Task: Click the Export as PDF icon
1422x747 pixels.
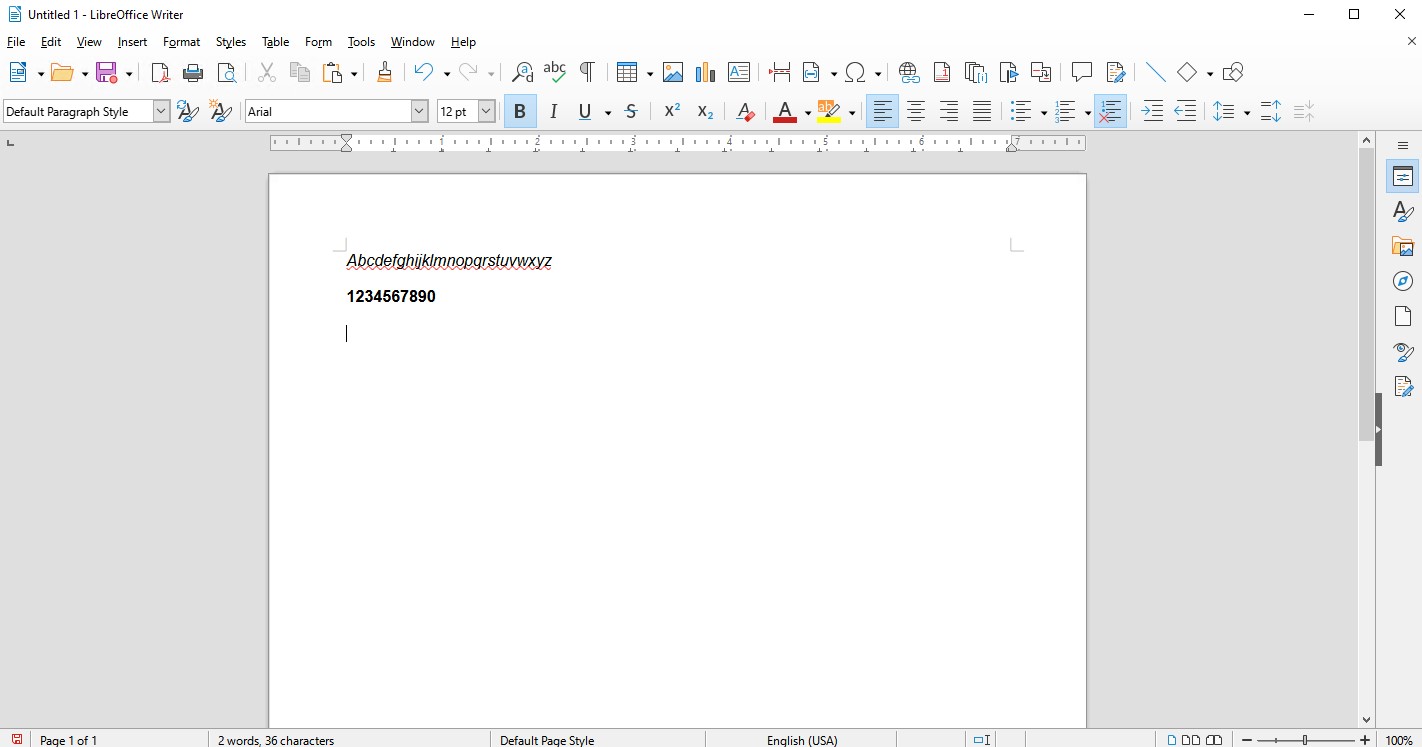Action: [160, 72]
